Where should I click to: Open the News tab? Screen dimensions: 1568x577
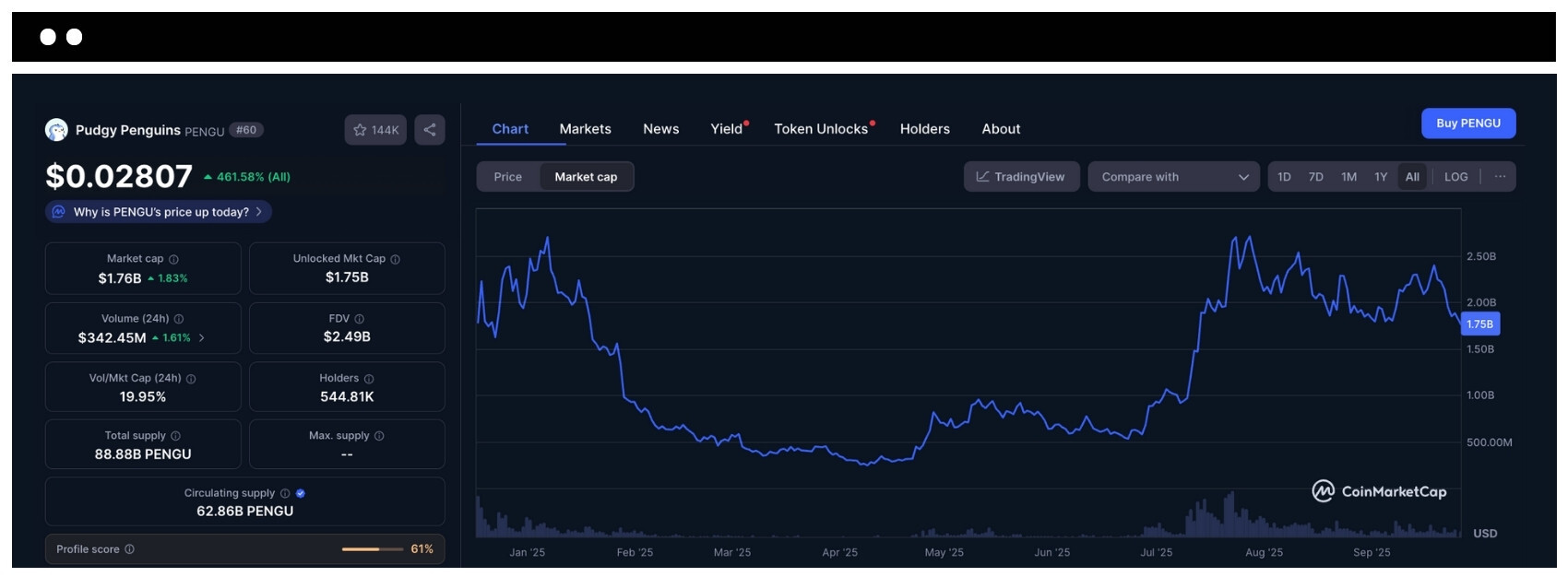(661, 129)
